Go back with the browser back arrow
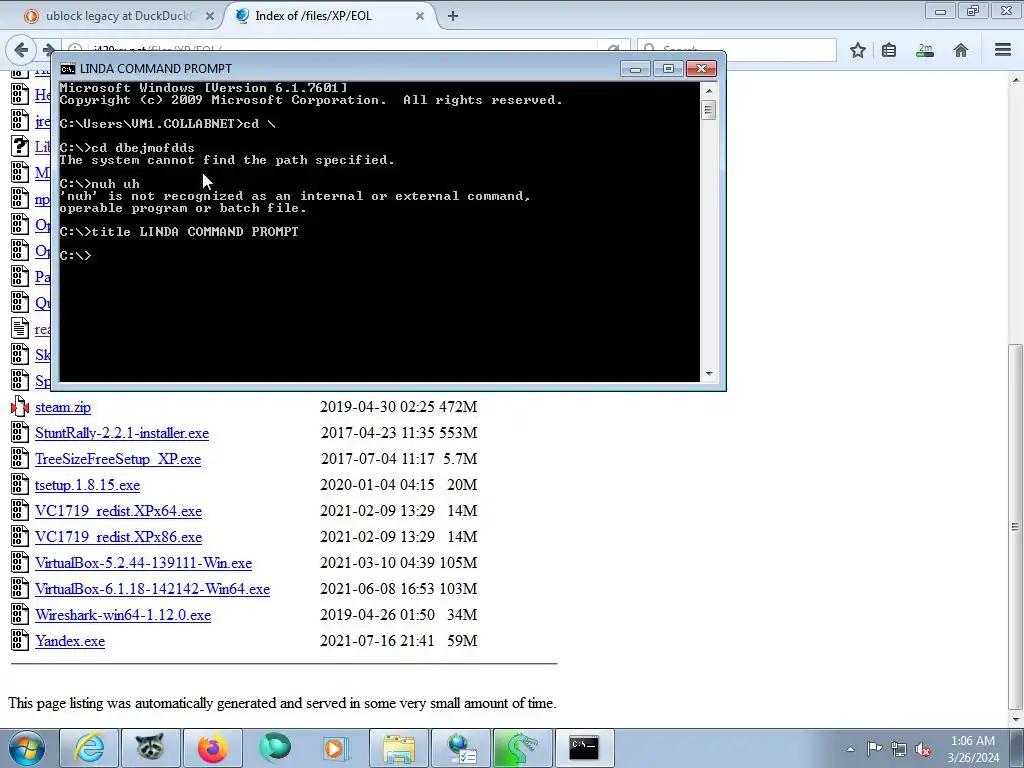This screenshot has height=768, width=1024. (21, 50)
